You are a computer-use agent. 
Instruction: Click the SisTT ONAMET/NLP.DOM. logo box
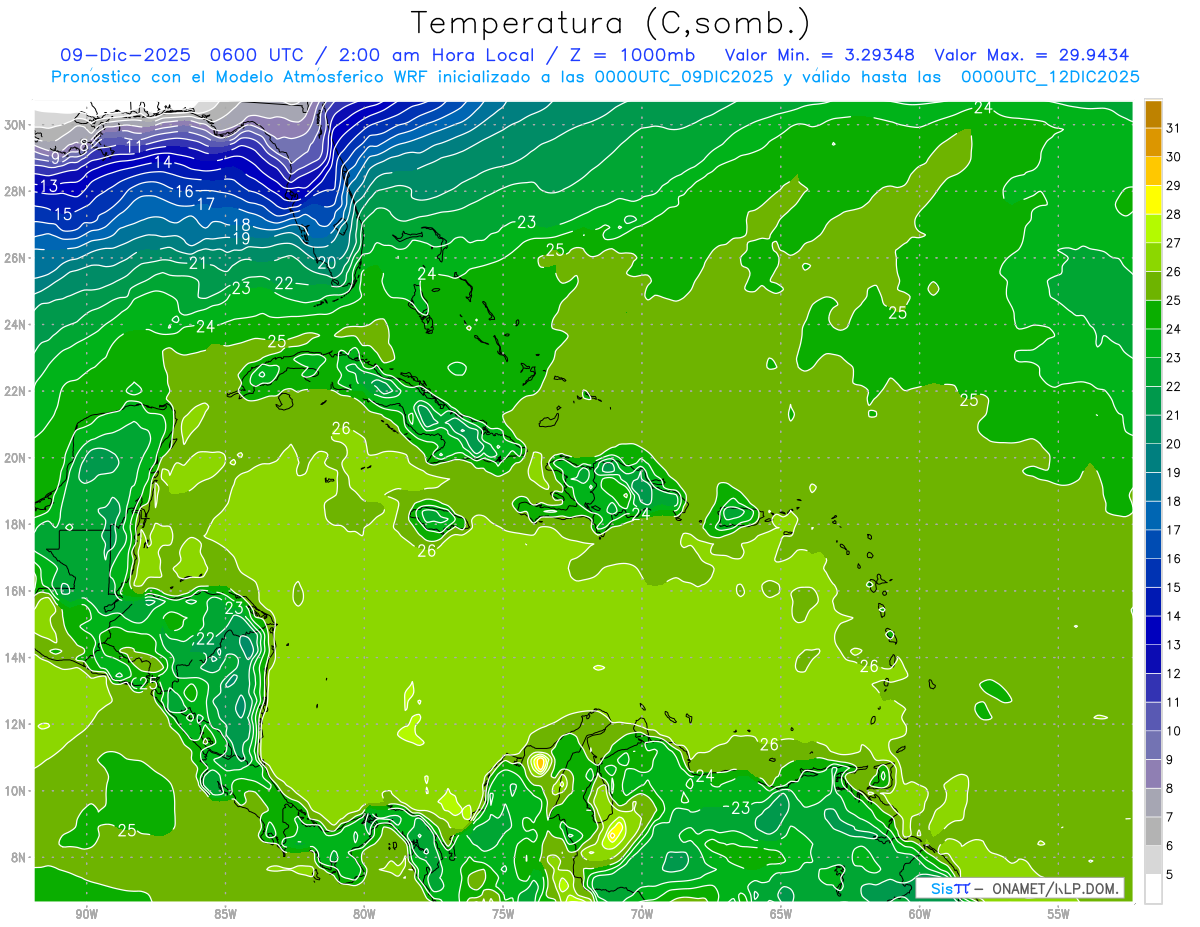pyautogui.click(x=1020, y=888)
